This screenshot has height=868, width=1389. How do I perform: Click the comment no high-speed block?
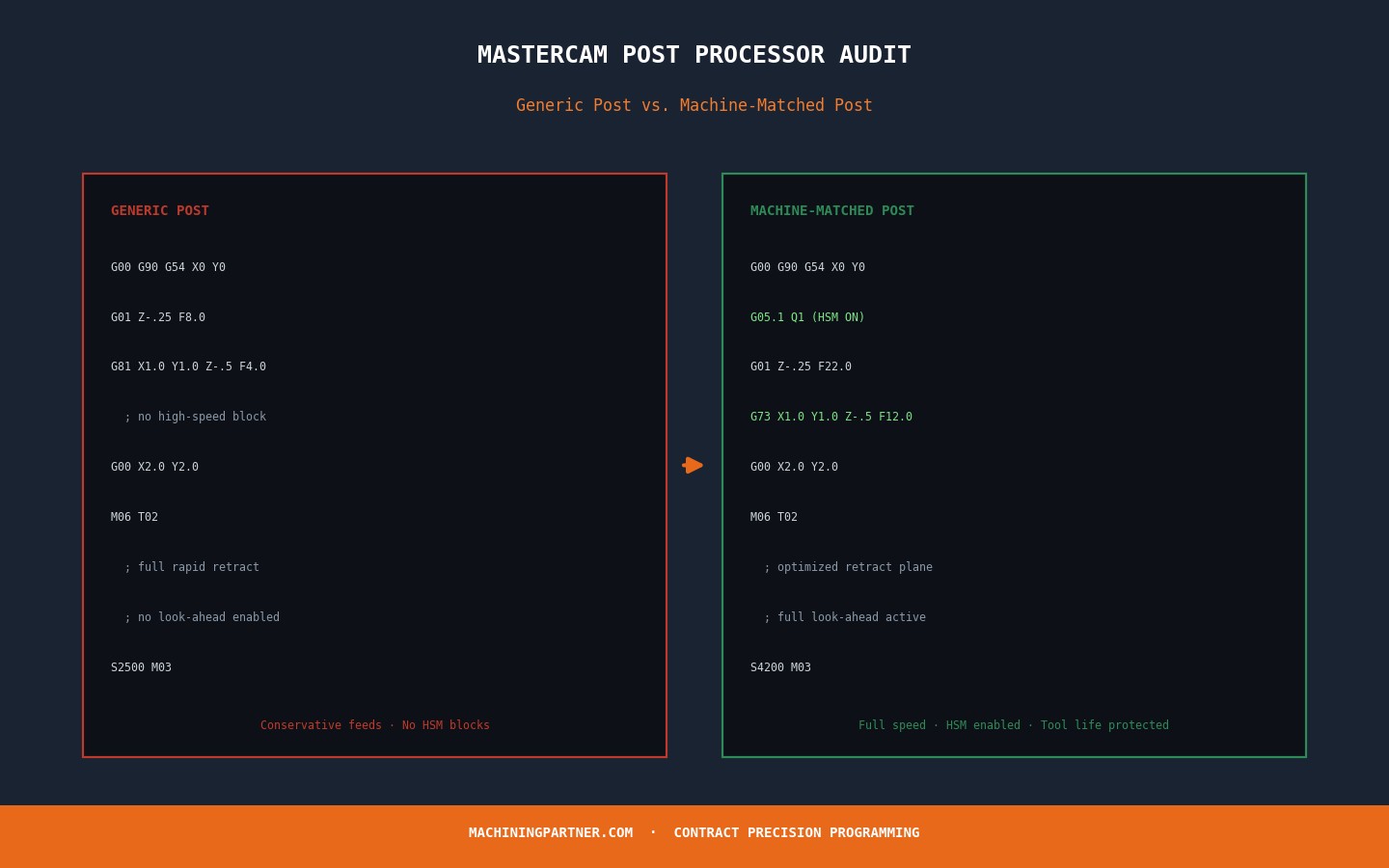point(195,417)
